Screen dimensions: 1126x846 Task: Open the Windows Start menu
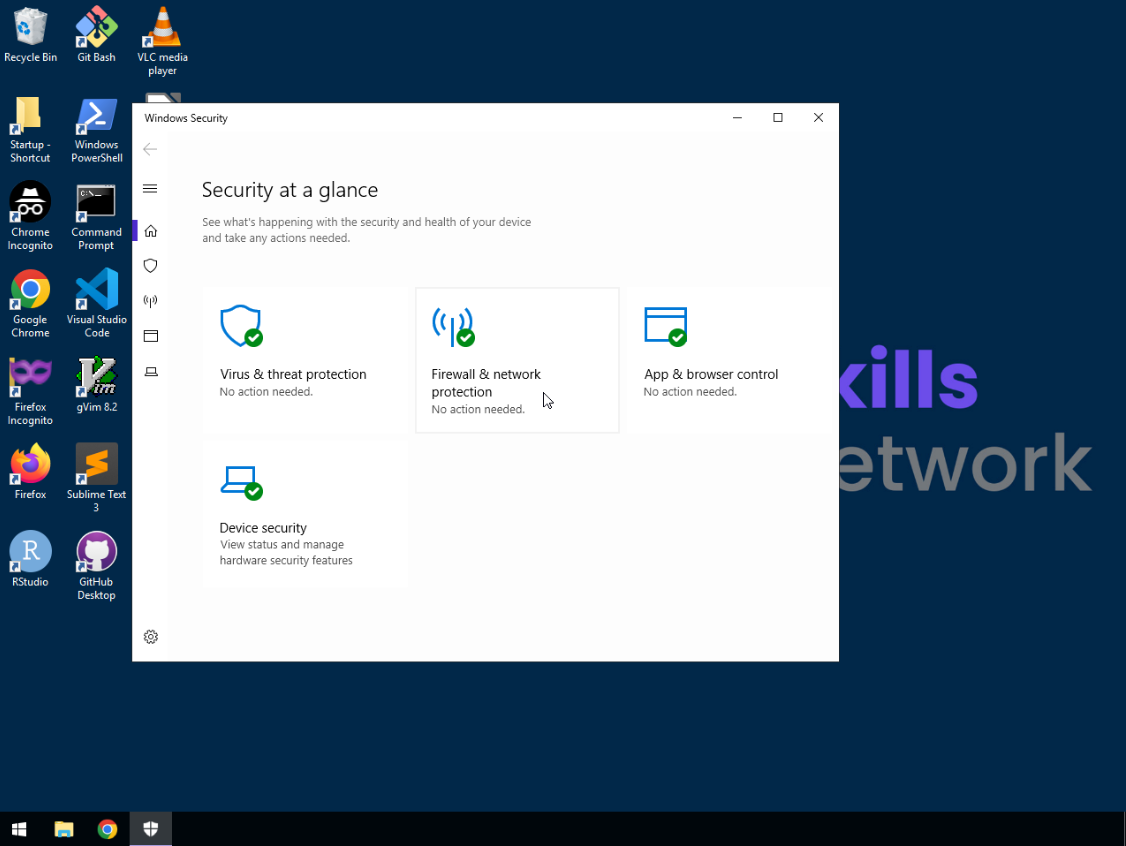tap(19, 829)
